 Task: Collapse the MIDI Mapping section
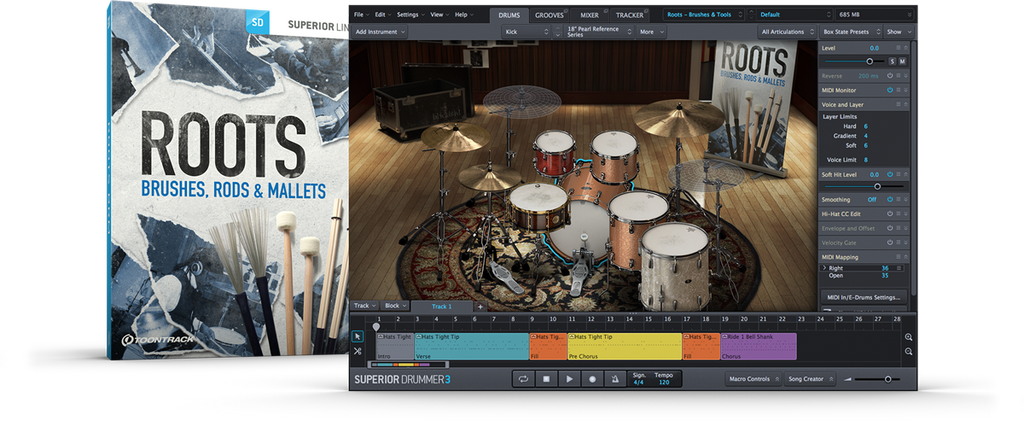[x=906, y=257]
